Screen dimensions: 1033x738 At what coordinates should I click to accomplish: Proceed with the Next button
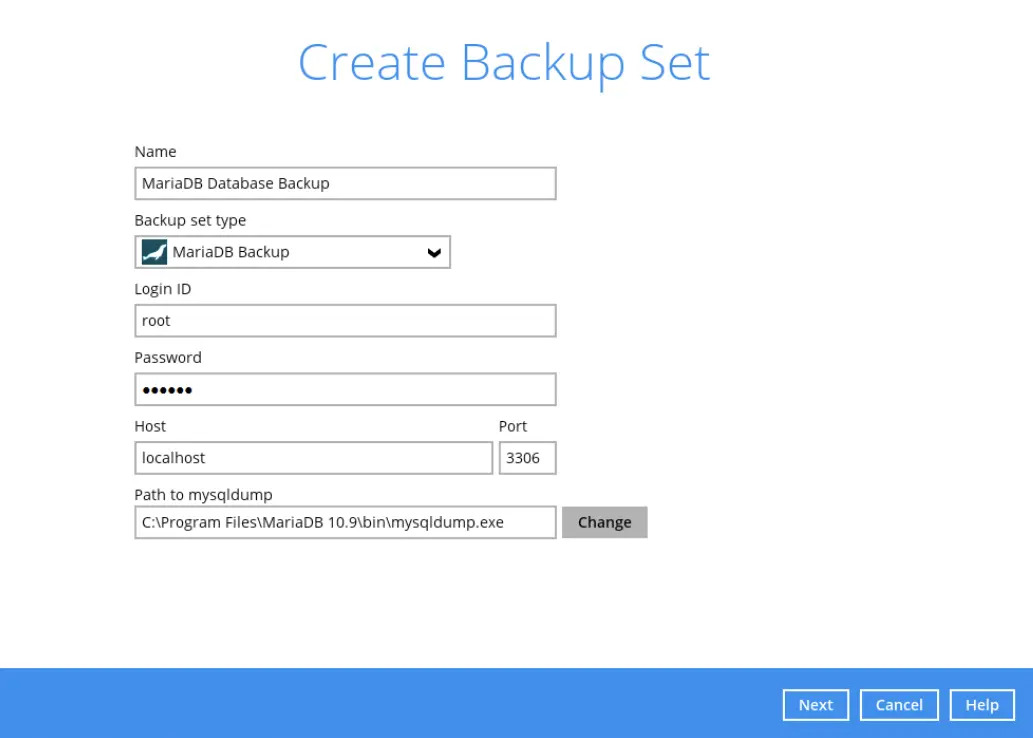click(815, 705)
